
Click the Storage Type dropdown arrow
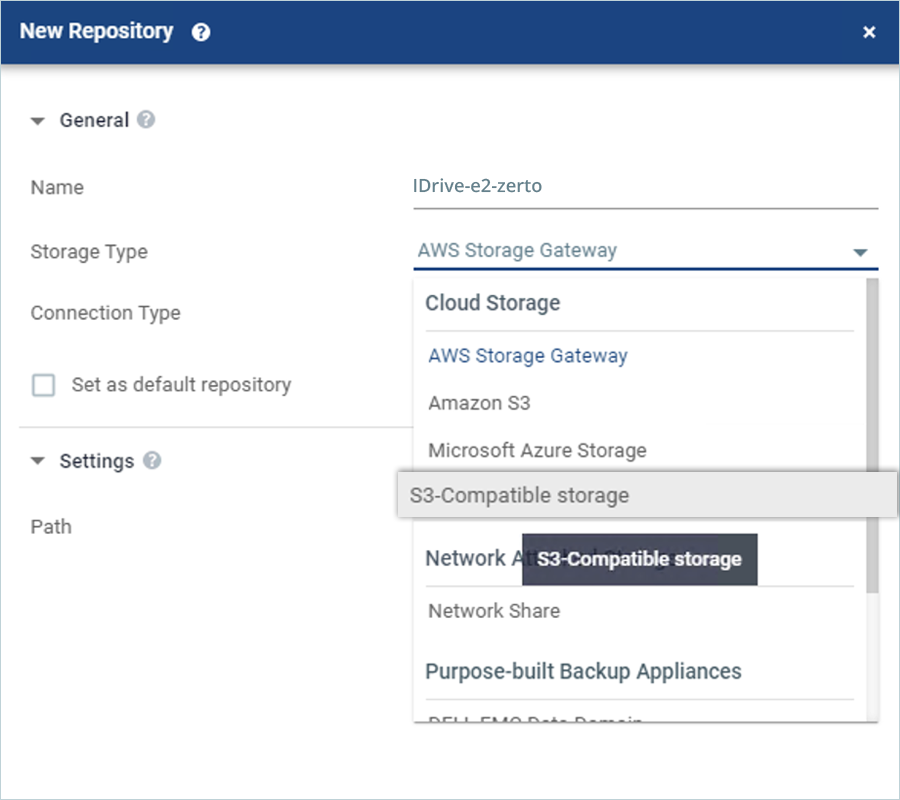coord(859,252)
